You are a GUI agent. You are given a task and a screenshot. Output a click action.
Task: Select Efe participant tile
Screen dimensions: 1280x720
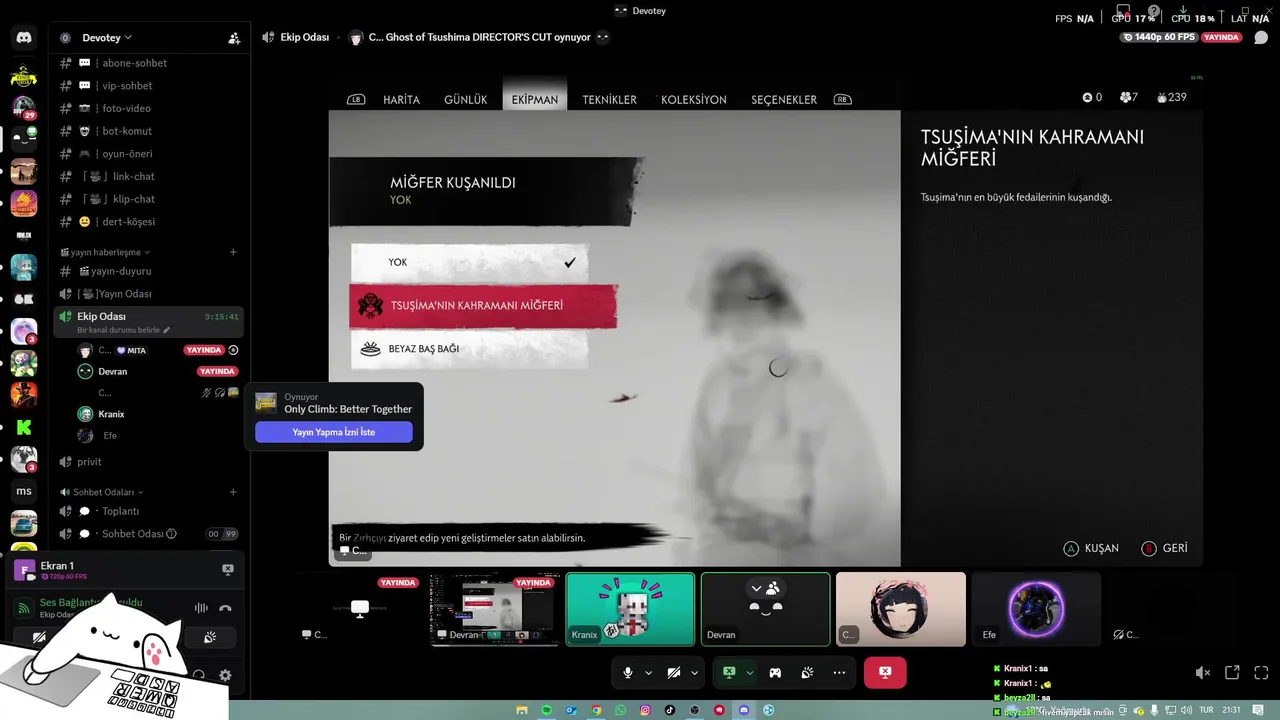click(1036, 609)
